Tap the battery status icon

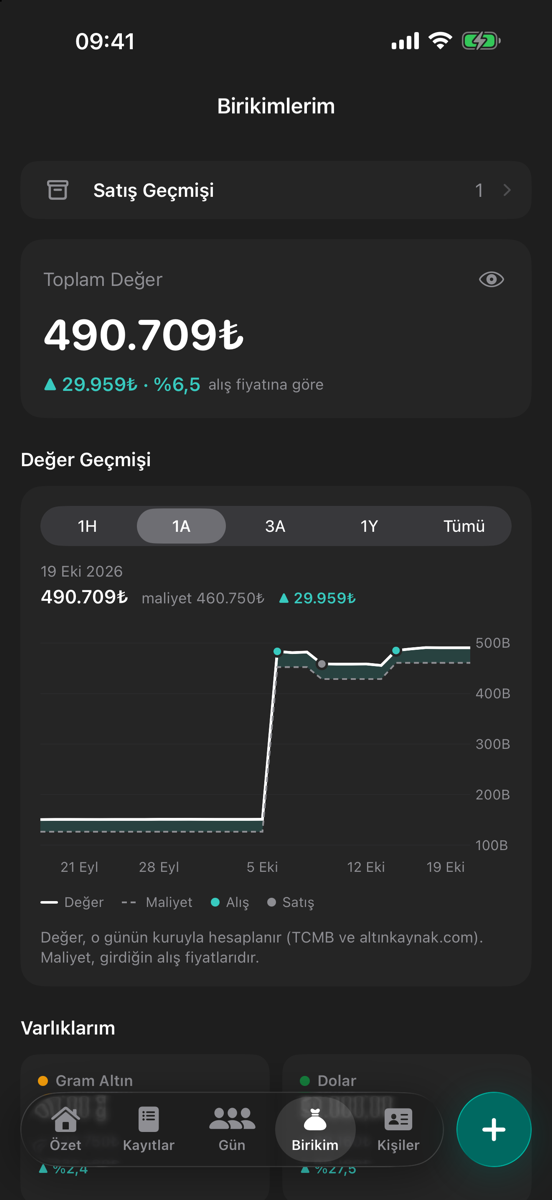[x=481, y=41]
